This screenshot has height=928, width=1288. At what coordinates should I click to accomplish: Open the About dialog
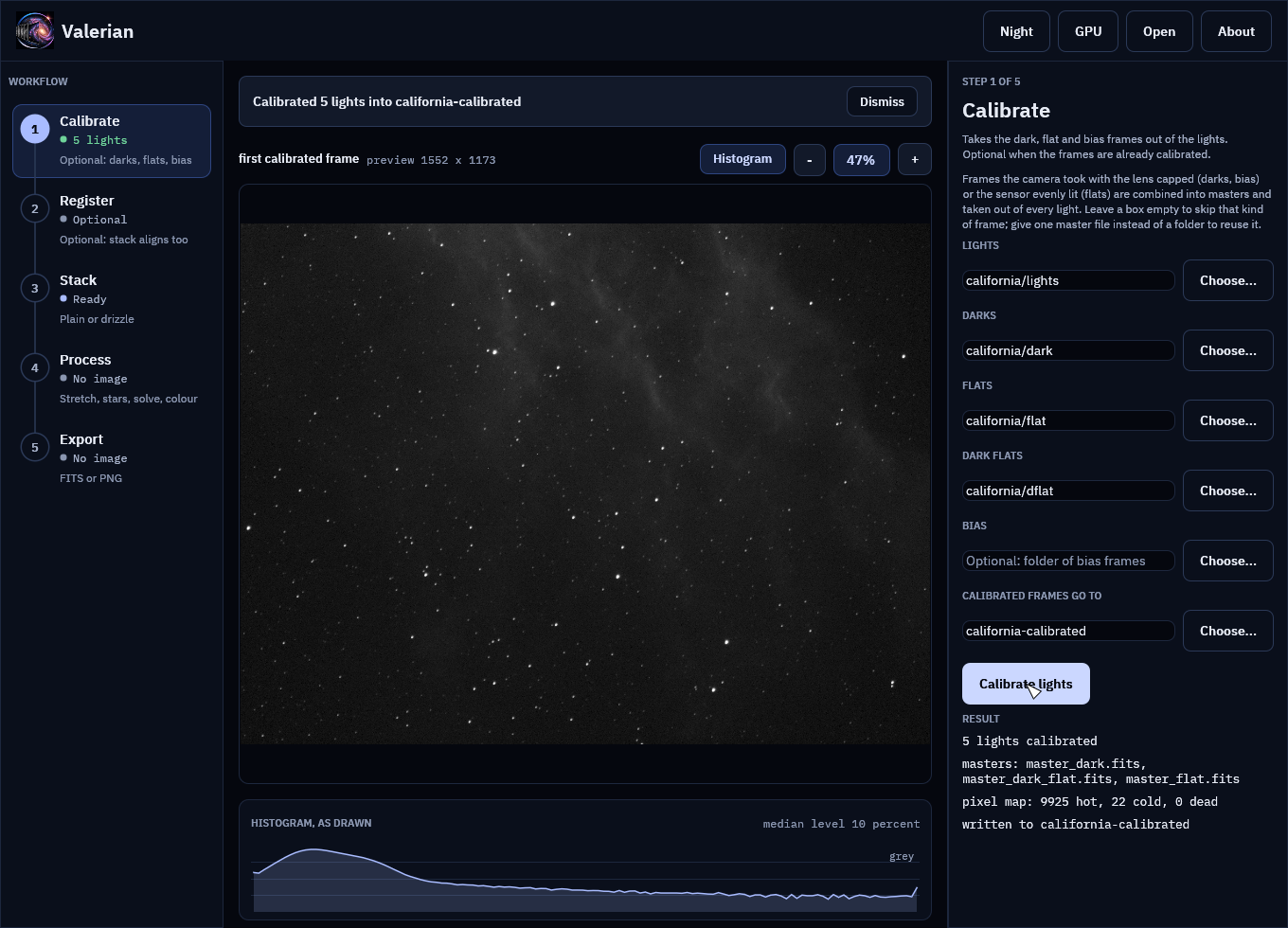[1236, 31]
